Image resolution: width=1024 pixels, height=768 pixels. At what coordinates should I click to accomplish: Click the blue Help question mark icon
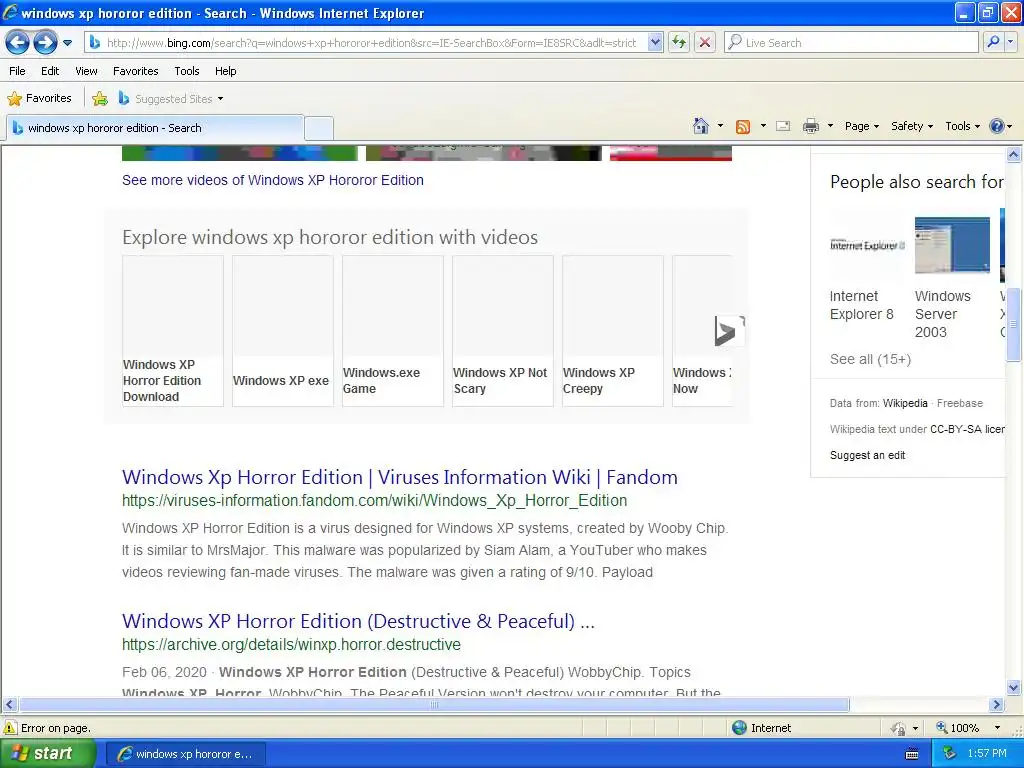997,126
